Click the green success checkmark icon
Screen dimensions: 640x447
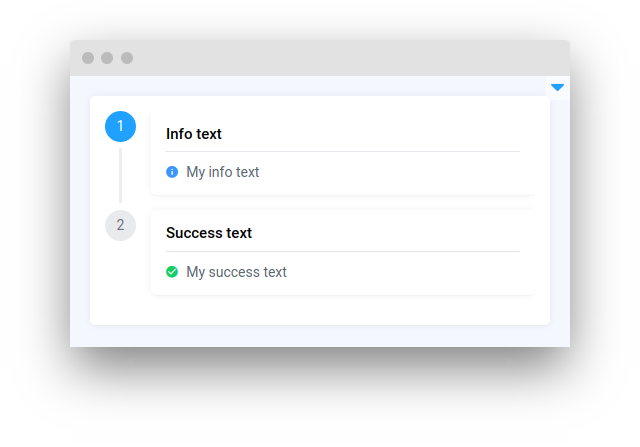[172, 272]
